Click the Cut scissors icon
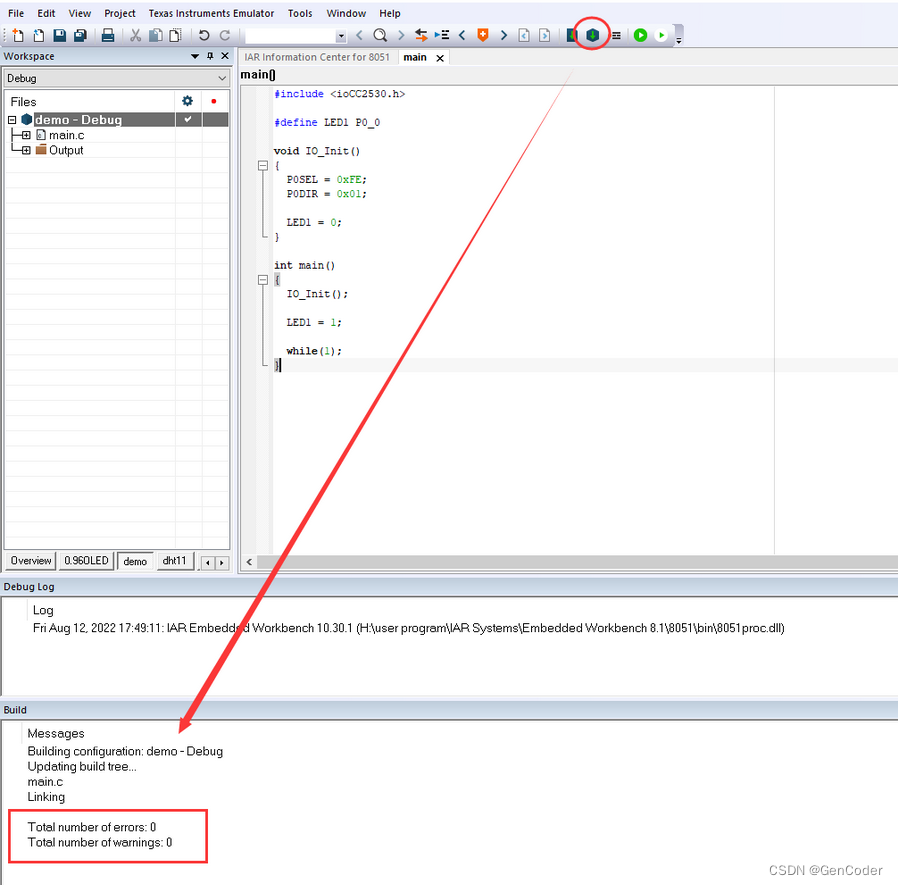Image resolution: width=898 pixels, height=885 pixels. tap(135, 36)
